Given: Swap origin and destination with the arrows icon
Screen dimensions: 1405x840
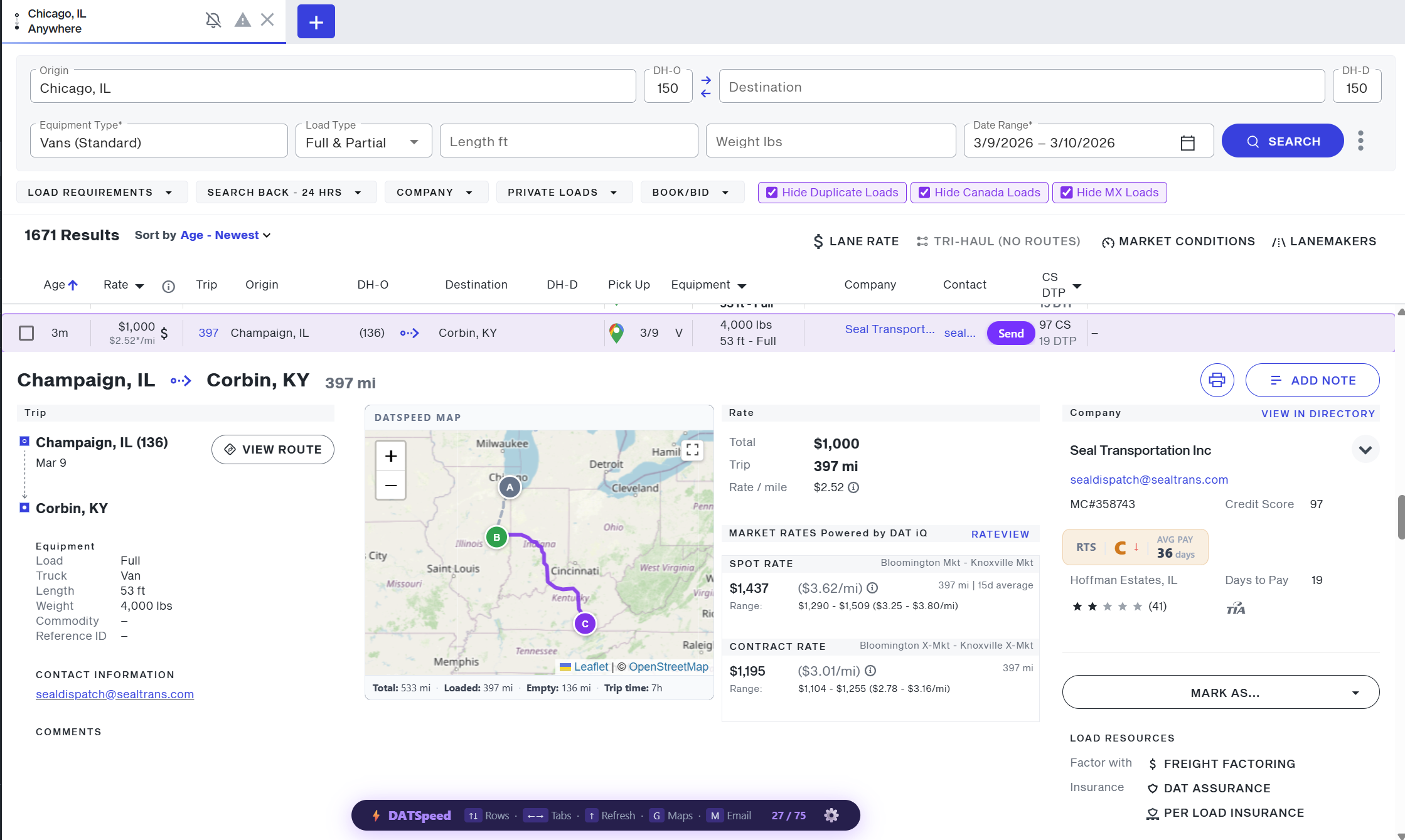Looking at the screenshot, I should coord(705,86).
